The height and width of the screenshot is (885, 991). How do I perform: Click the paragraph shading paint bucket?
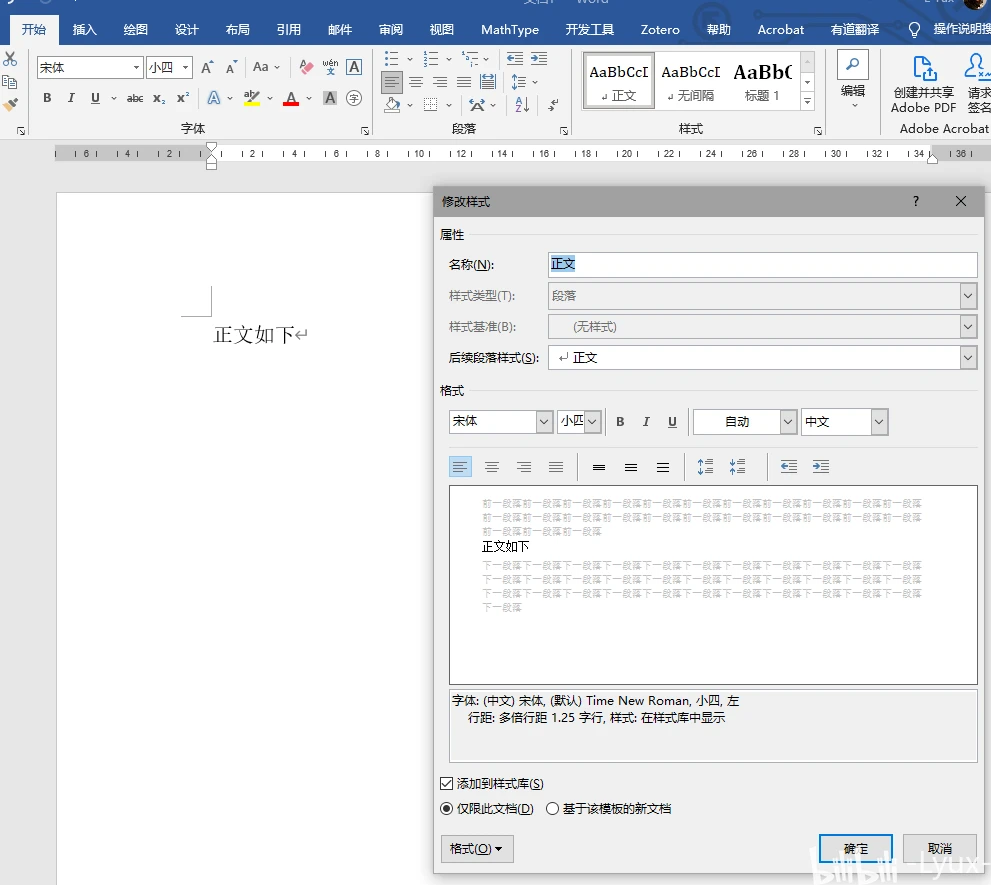pyautogui.click(x=392, y=105)
